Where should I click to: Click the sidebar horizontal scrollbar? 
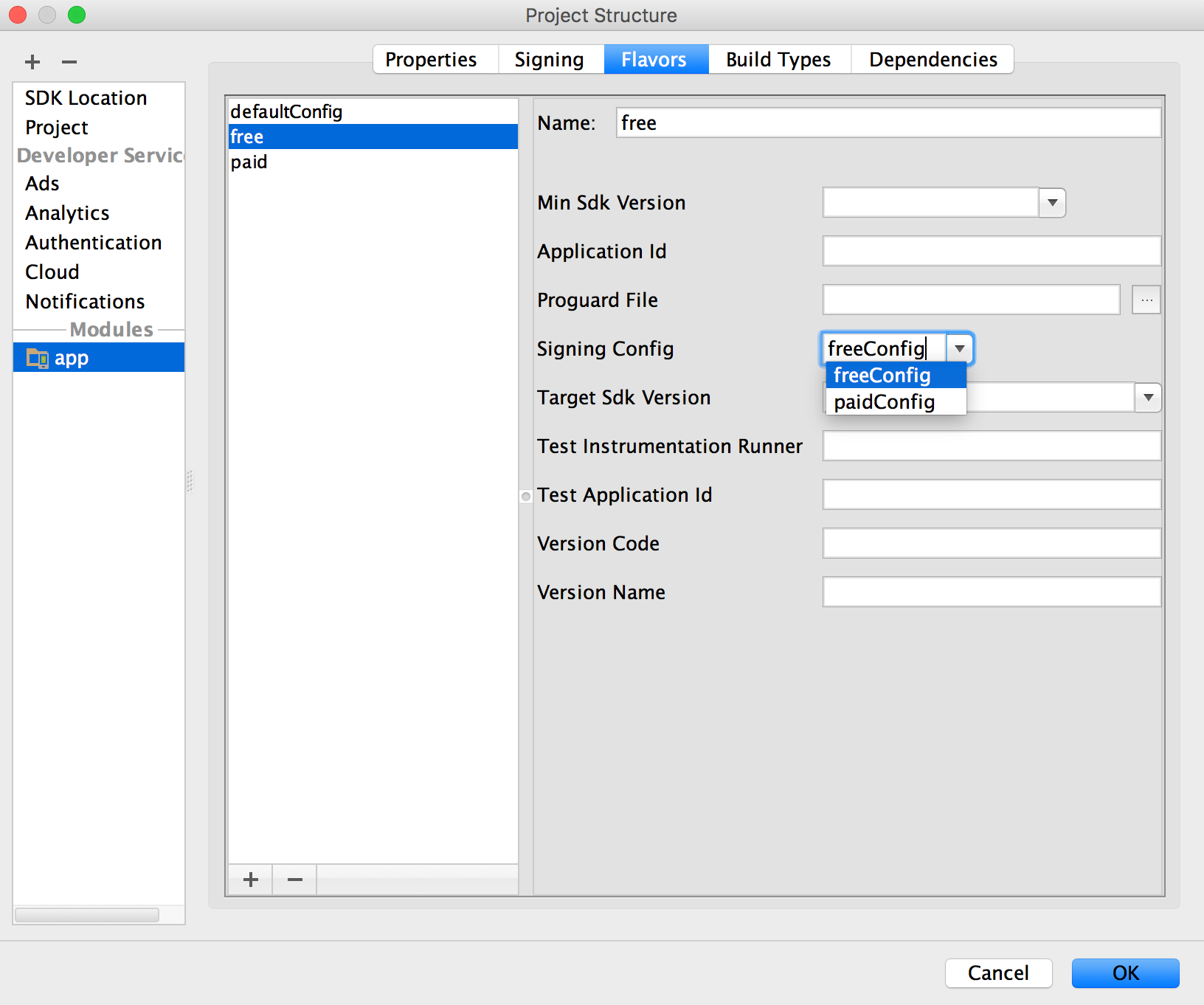87,915
